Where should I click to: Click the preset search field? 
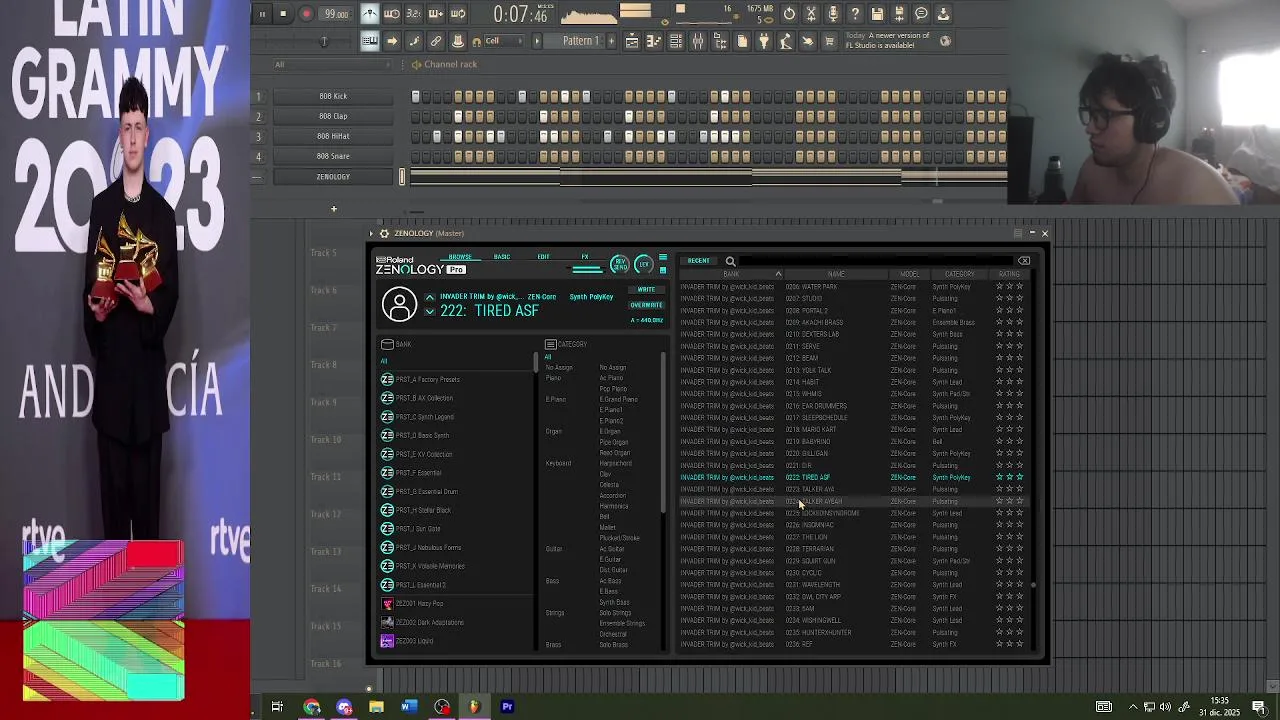click(x=875, y=261)
